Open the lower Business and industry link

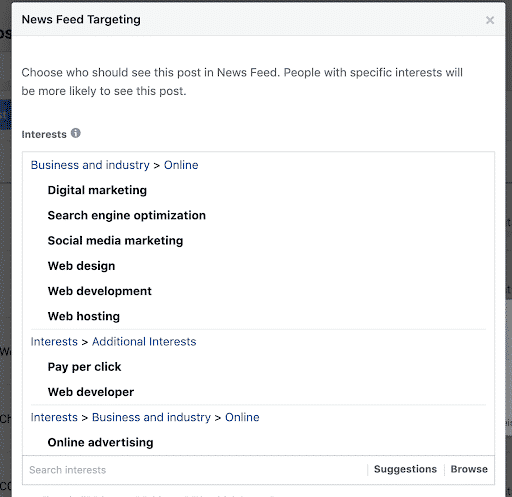151,417
